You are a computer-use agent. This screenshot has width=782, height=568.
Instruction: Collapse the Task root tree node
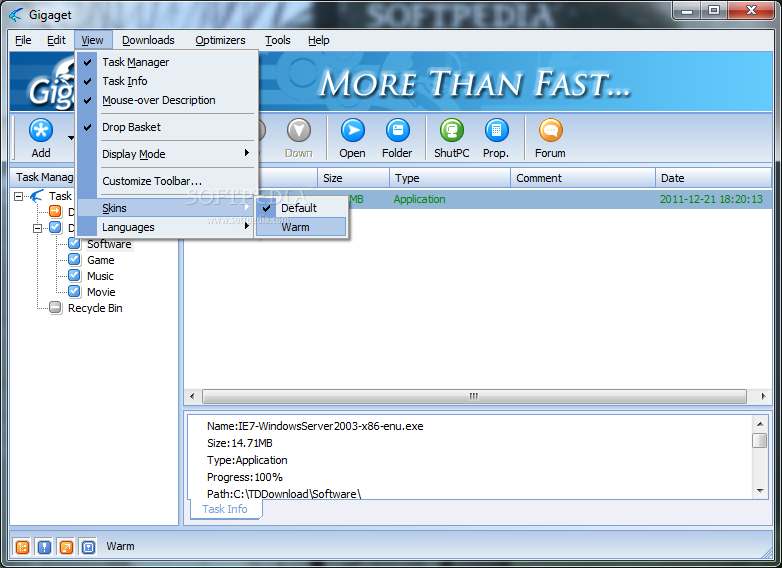[18, 196]
